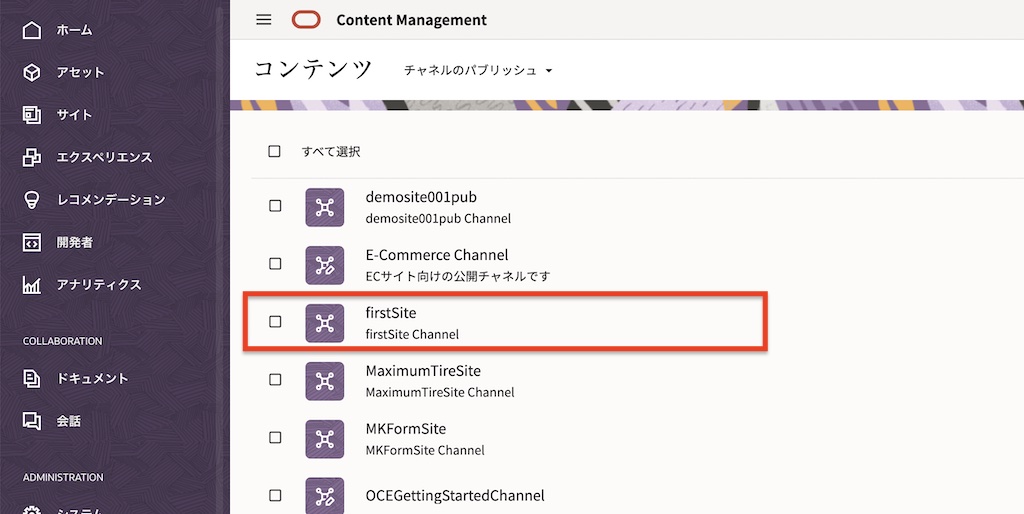Open ドキュメント in Collaboration

(x=92, y=379)
